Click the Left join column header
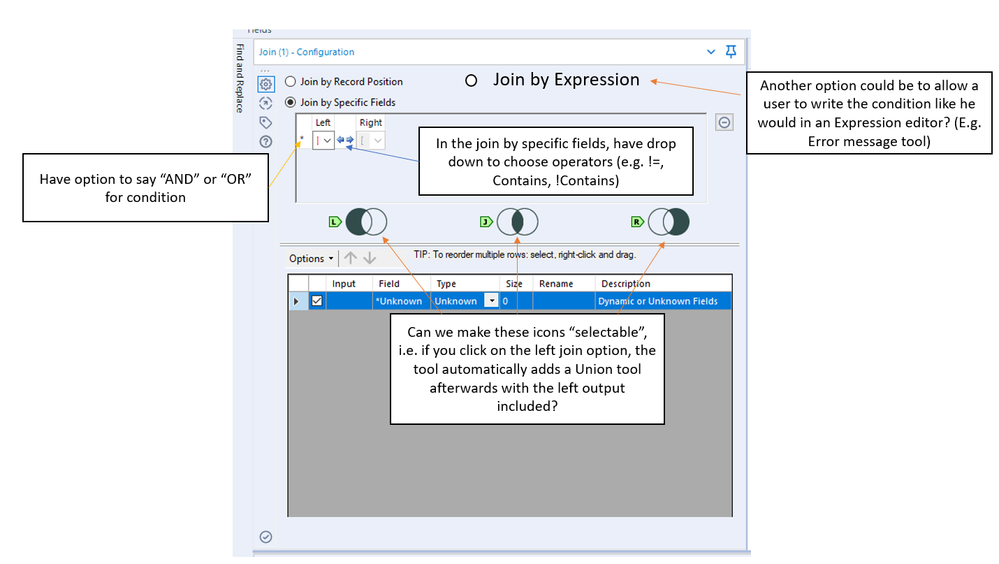Screen dimensions: 999x564 click(x=323, y=122)
